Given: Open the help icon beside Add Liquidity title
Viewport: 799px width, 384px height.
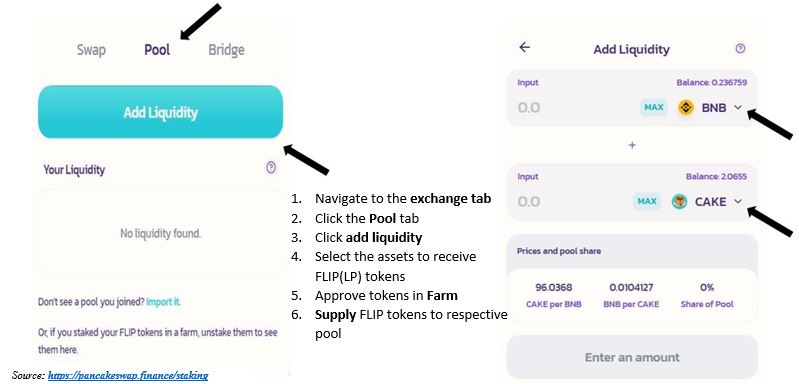Looking at the screenshot, I should (x=740, y=48).
